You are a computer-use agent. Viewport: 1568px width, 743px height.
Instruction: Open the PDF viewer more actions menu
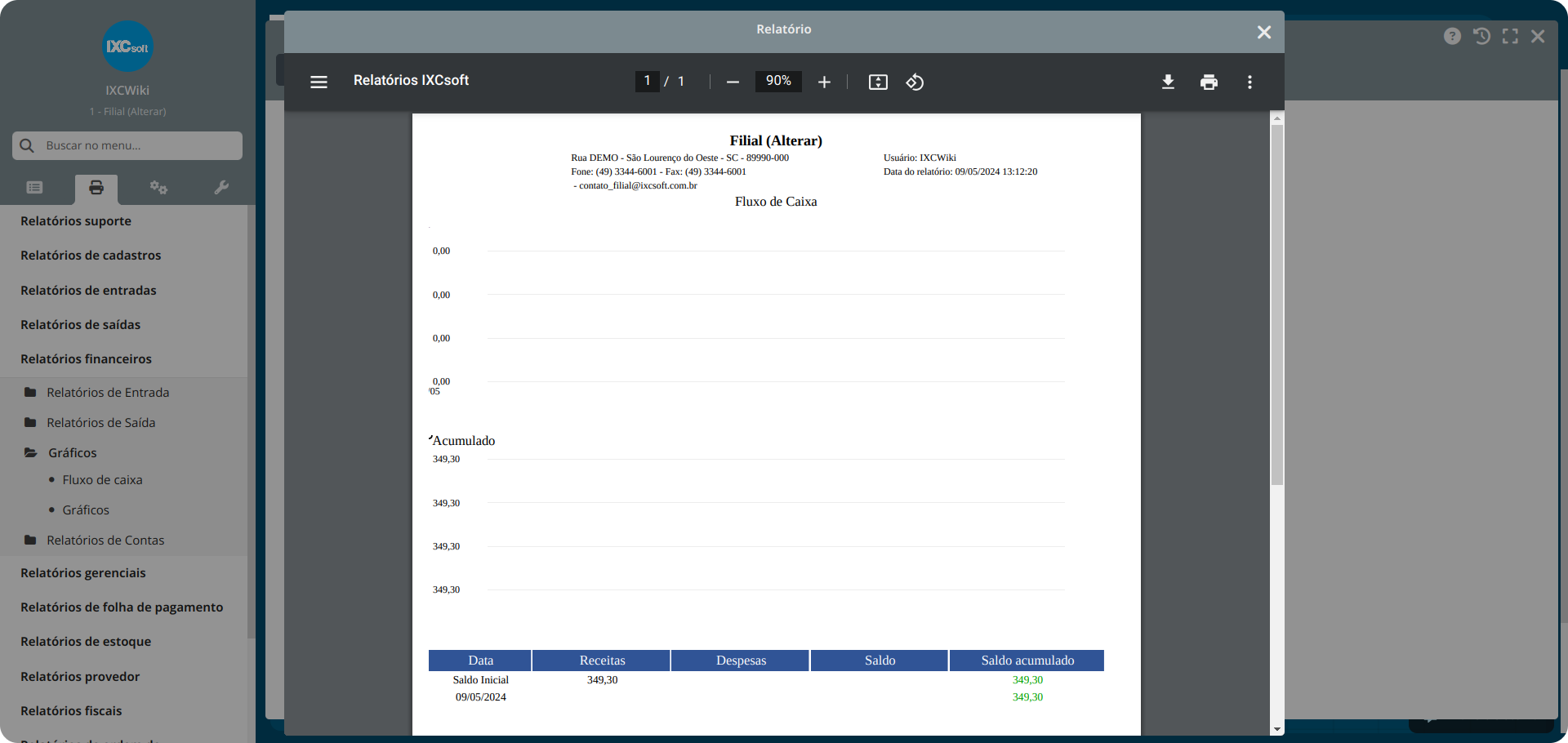1249,82
